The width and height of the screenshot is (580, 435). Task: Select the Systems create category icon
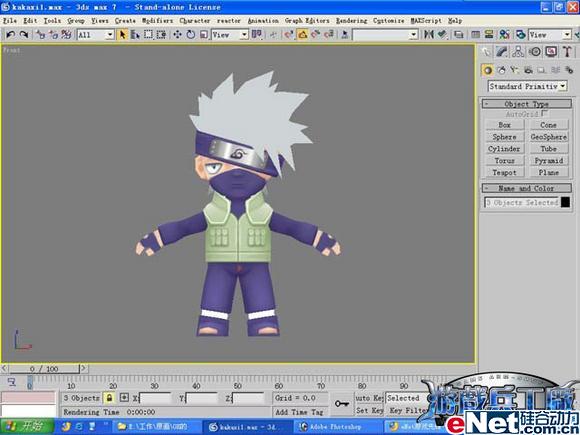[x=569, y=70]
